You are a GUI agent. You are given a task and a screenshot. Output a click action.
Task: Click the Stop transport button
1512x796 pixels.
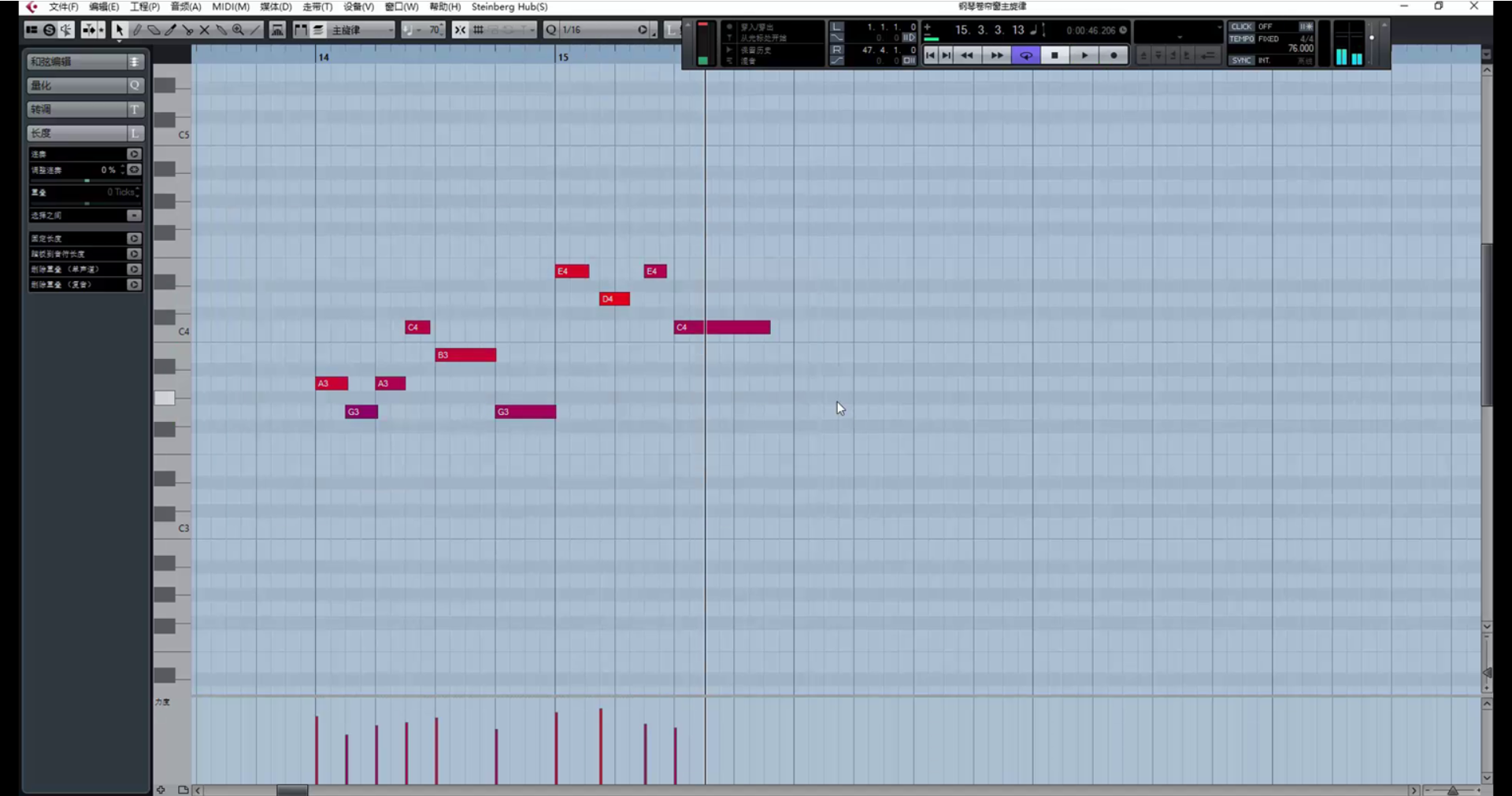[x=1054, y=55]
